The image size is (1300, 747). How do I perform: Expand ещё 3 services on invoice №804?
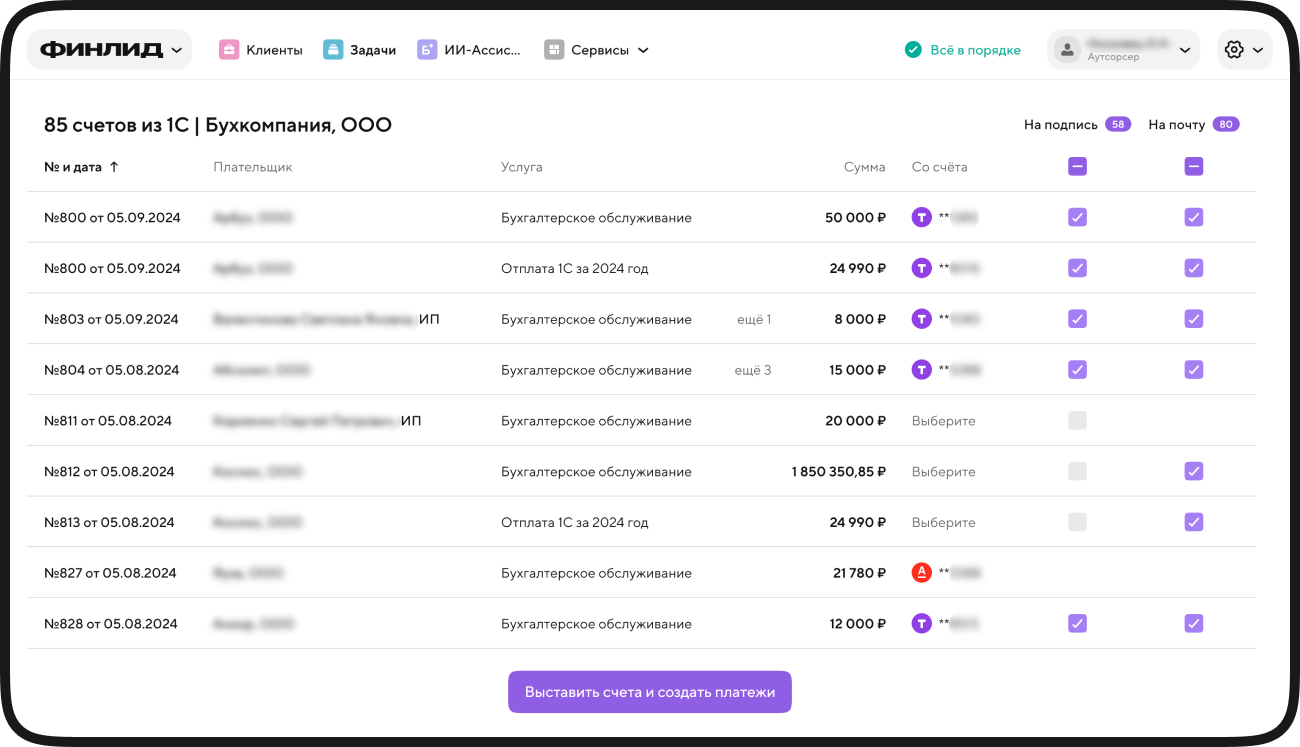point(753,370)
